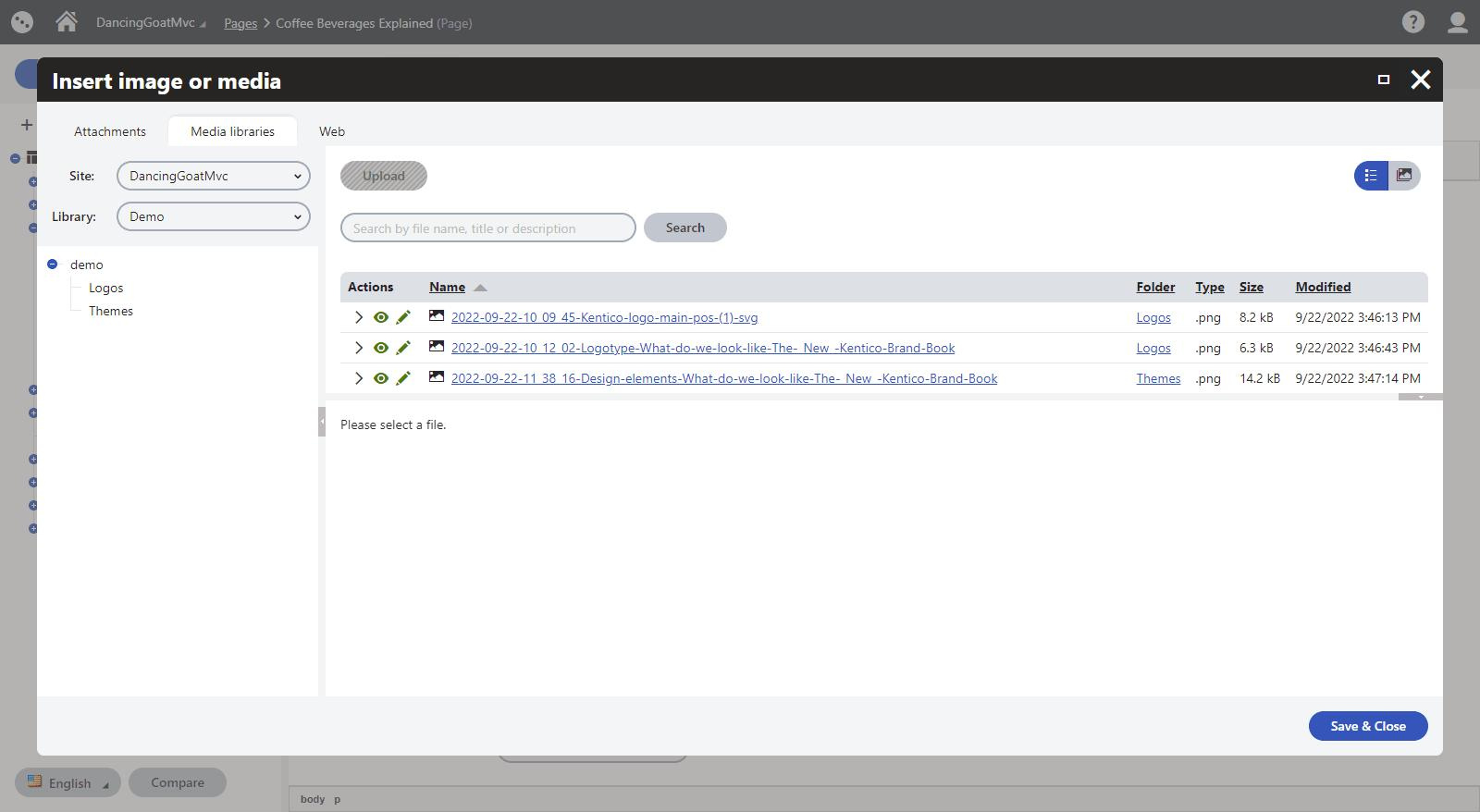Viewport: 1480px width, 812px height.
Task: Click the Pages breadcrumb link
Action: coord(240,23)
